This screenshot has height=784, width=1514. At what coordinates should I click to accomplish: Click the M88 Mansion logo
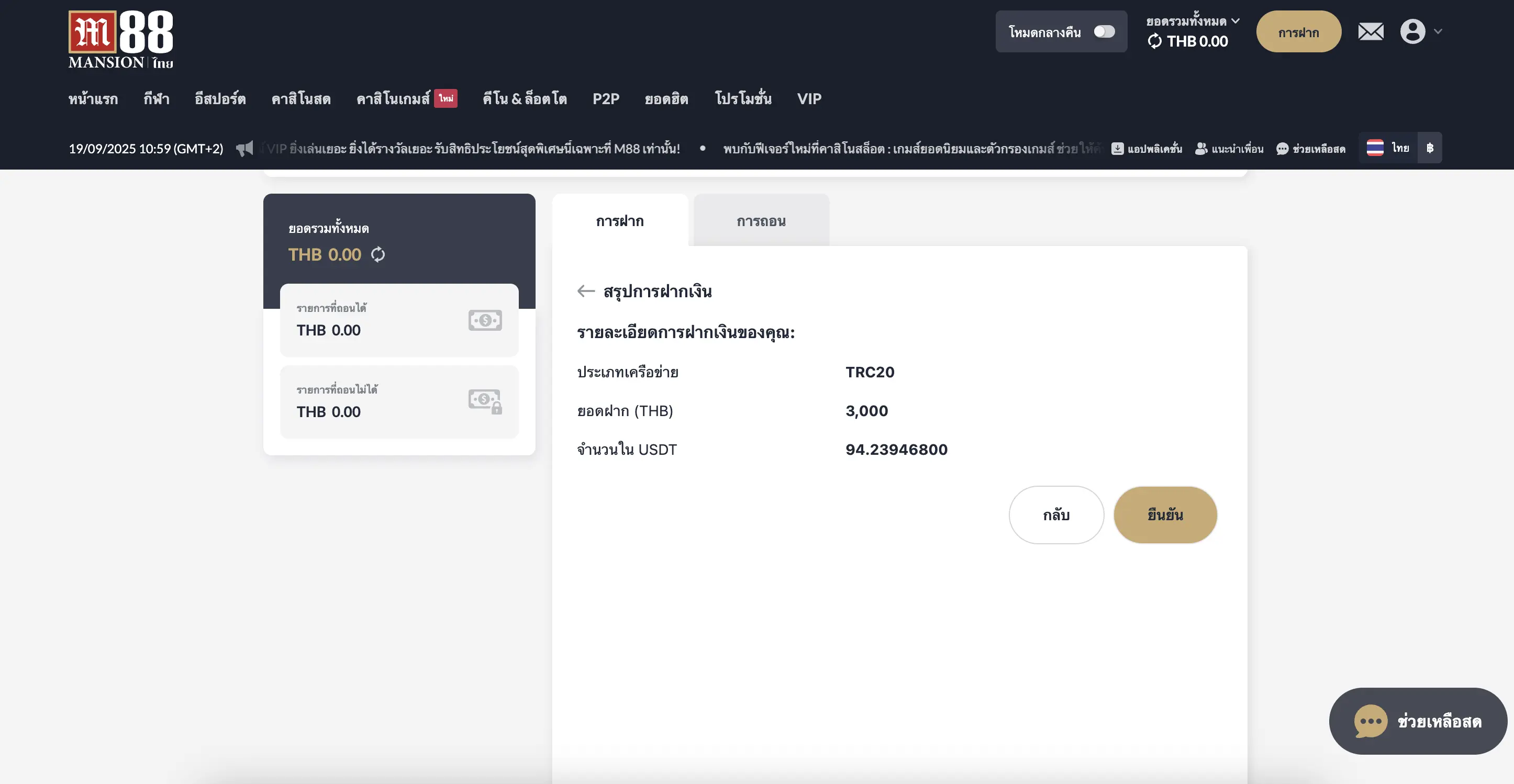120,39
